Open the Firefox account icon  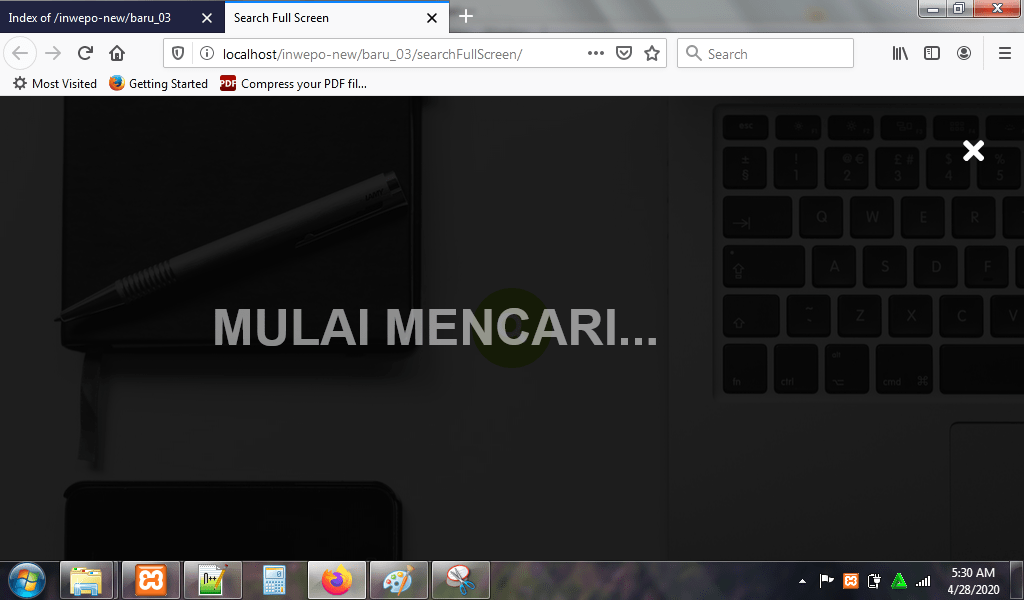[x=964, y=54]
